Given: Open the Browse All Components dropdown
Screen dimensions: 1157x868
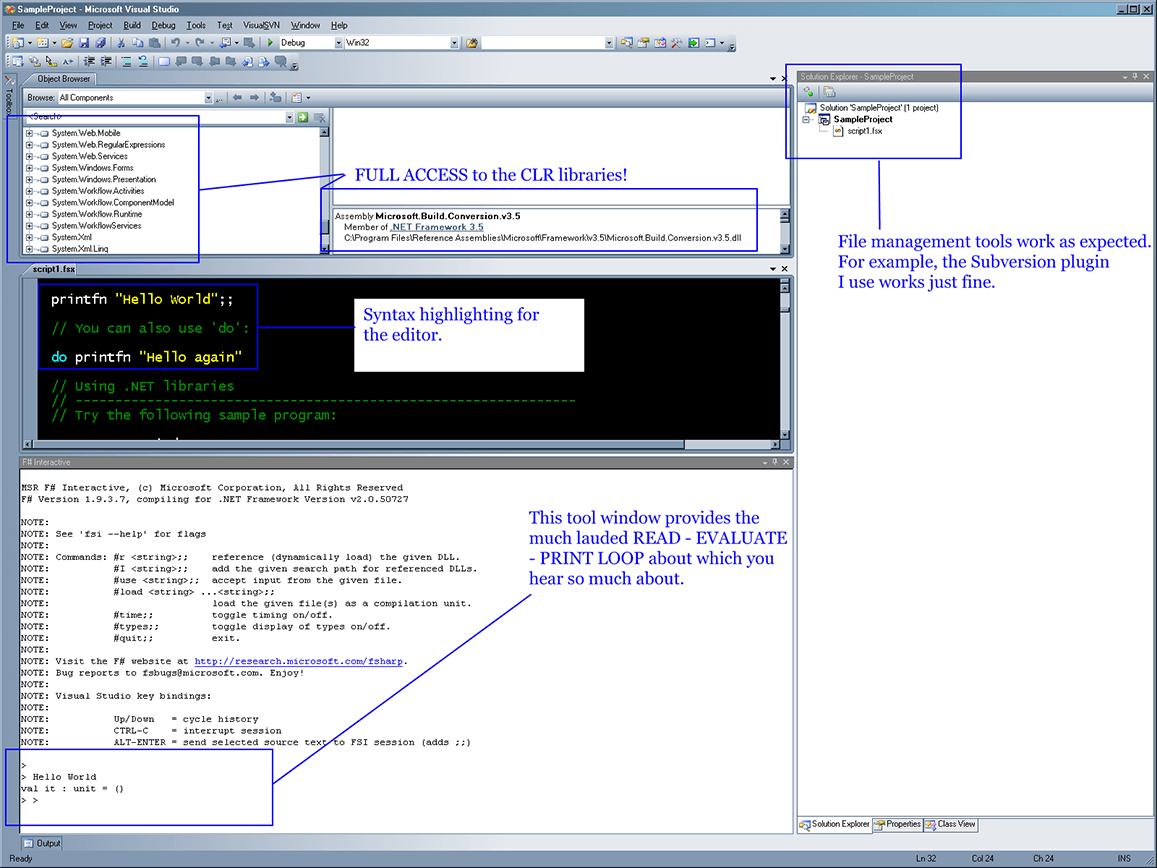Looking at the screenshot, I should 208,97.
